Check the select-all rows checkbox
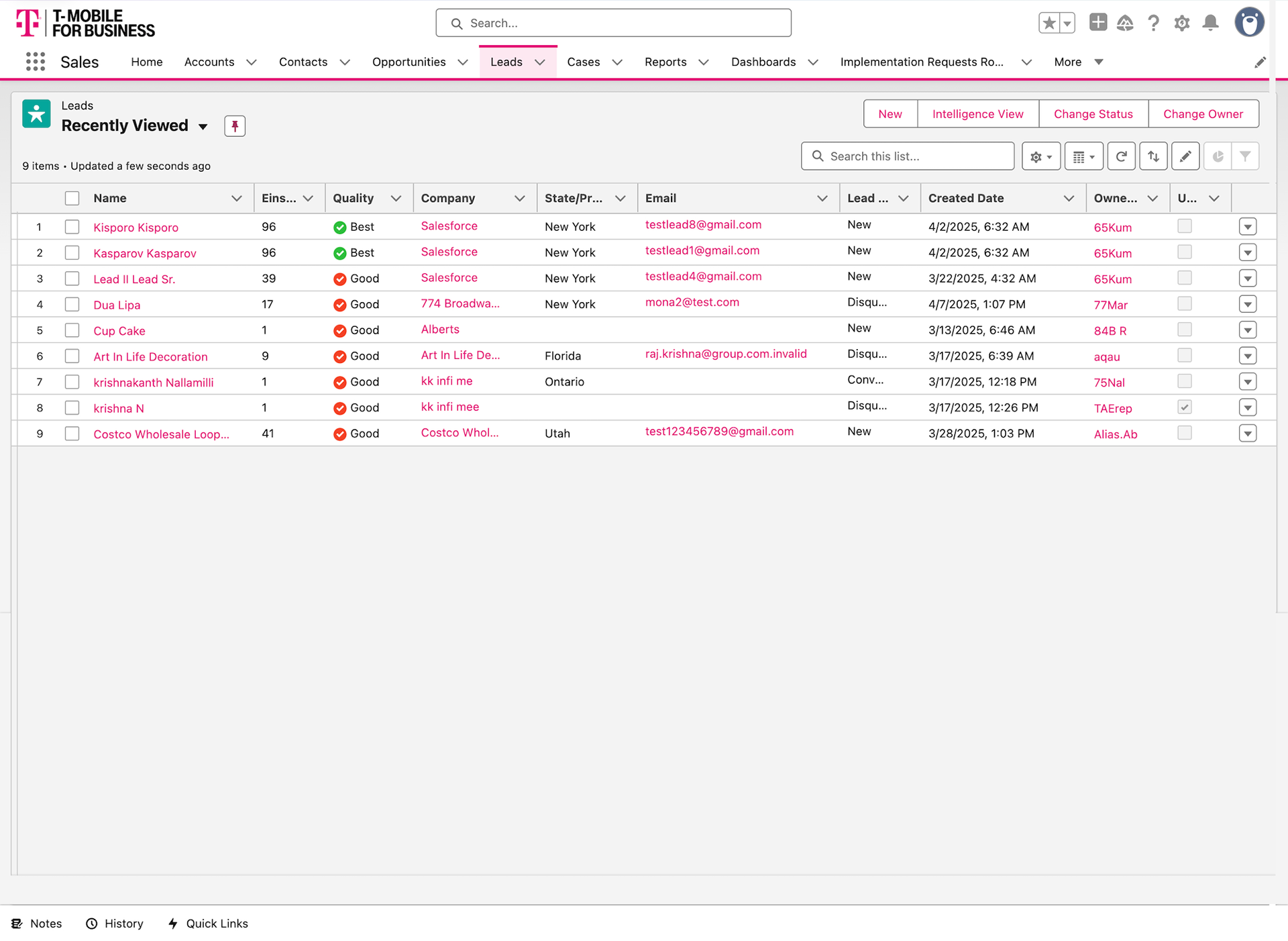Viewport: 1288px width, 941px height. [x=72, y=198]
